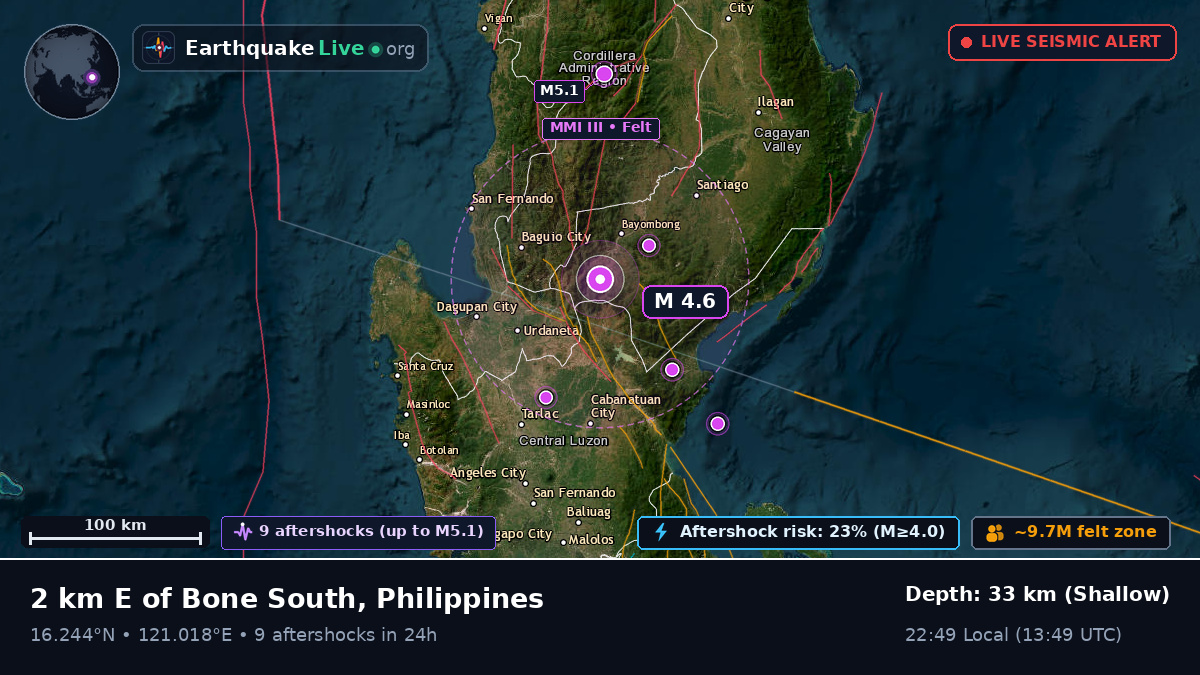Open the ~9.7M felt zone chip
The height and width of the screenshot is (675, 1200).
click(1071, 532)
